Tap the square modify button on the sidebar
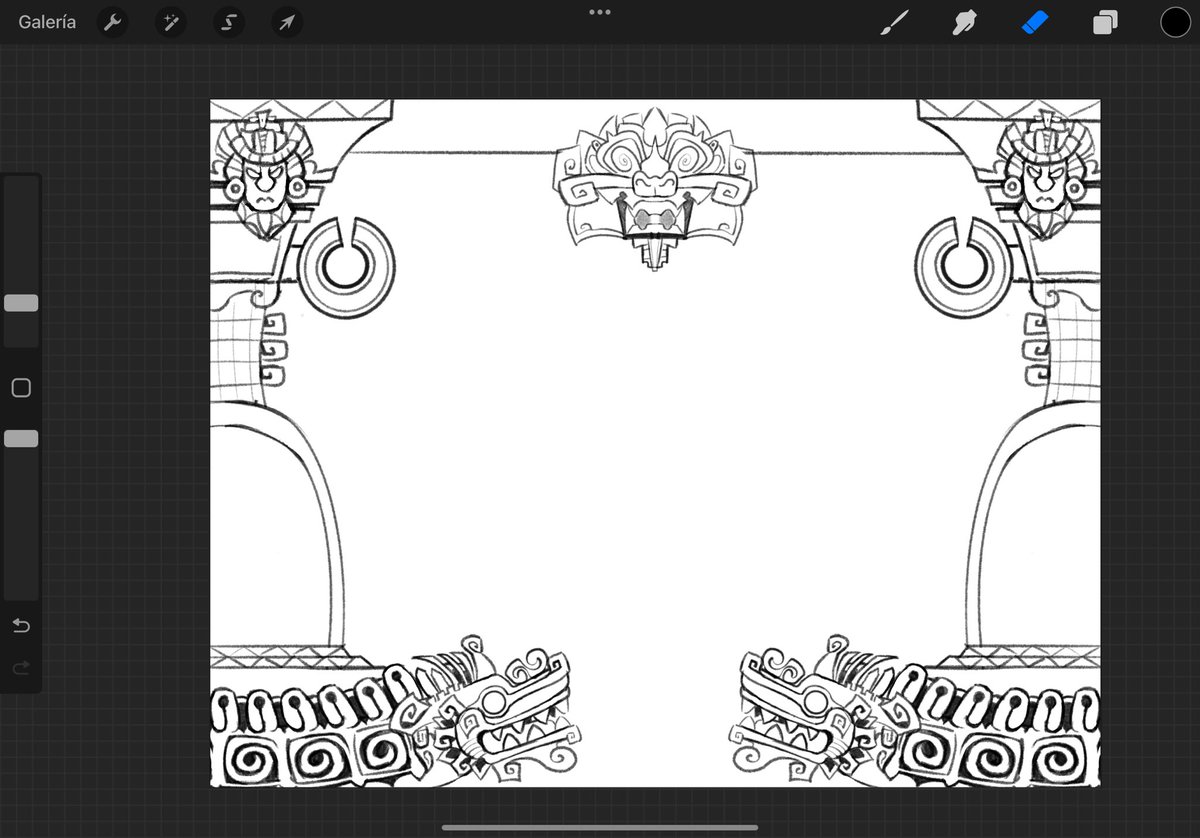Screen dimensions: 1200x838 click(x=21, y=387)
